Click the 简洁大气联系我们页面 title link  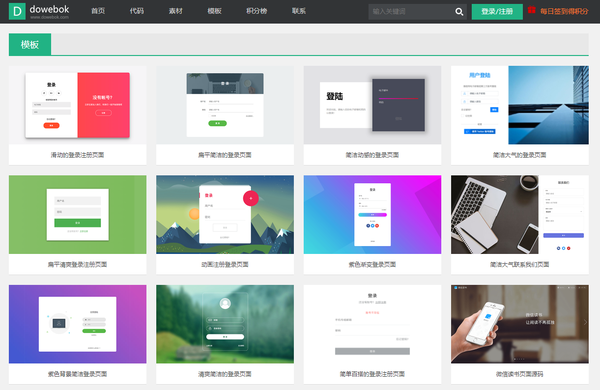520,264
